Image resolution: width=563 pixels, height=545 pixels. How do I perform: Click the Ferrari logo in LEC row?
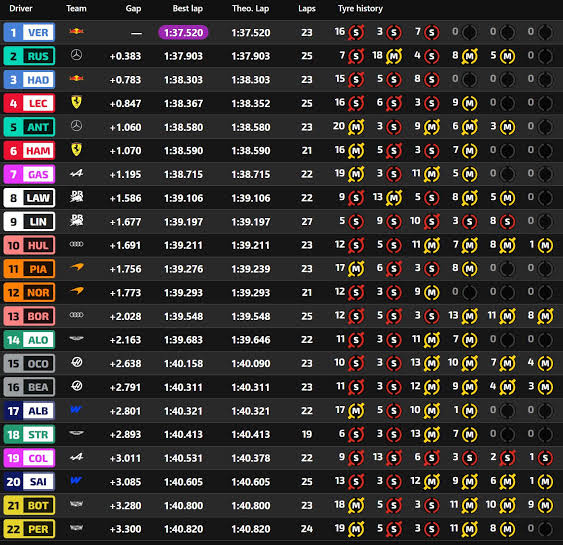76,102
